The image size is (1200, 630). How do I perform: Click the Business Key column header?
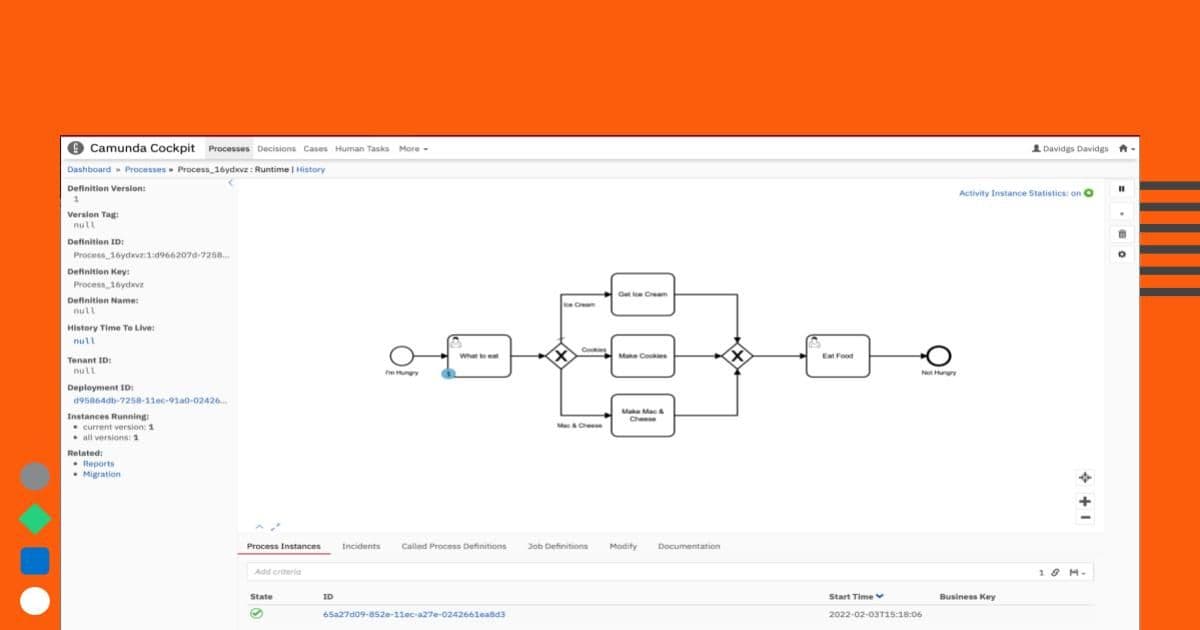click(x=967, y=597)
